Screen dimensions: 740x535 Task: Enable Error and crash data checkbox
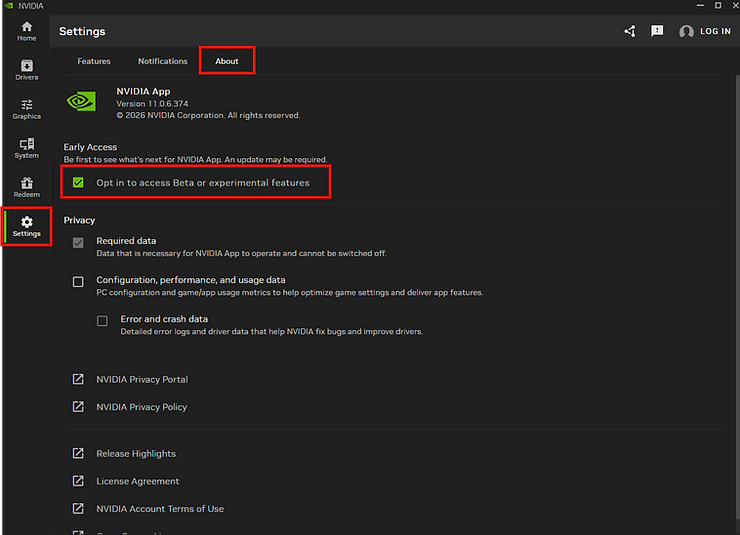click(102, 321)
